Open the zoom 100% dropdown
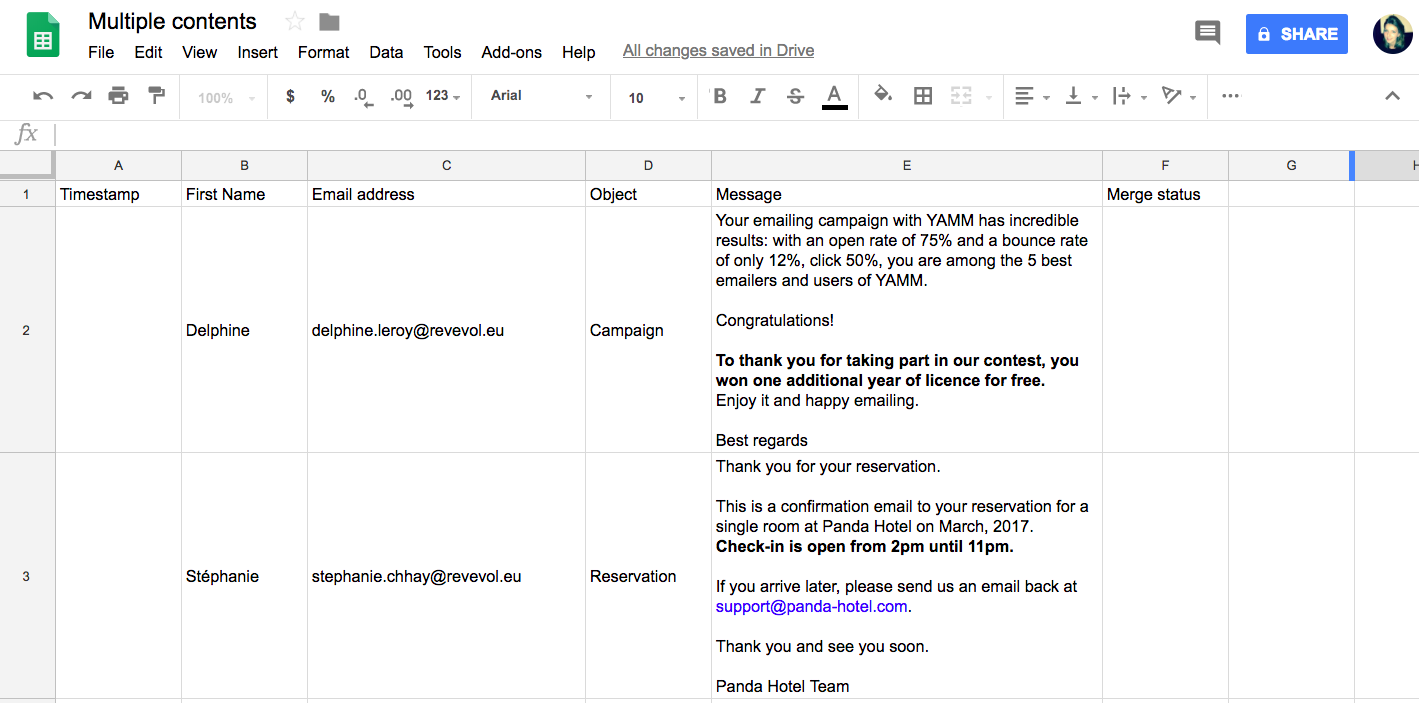 [226, 98]
